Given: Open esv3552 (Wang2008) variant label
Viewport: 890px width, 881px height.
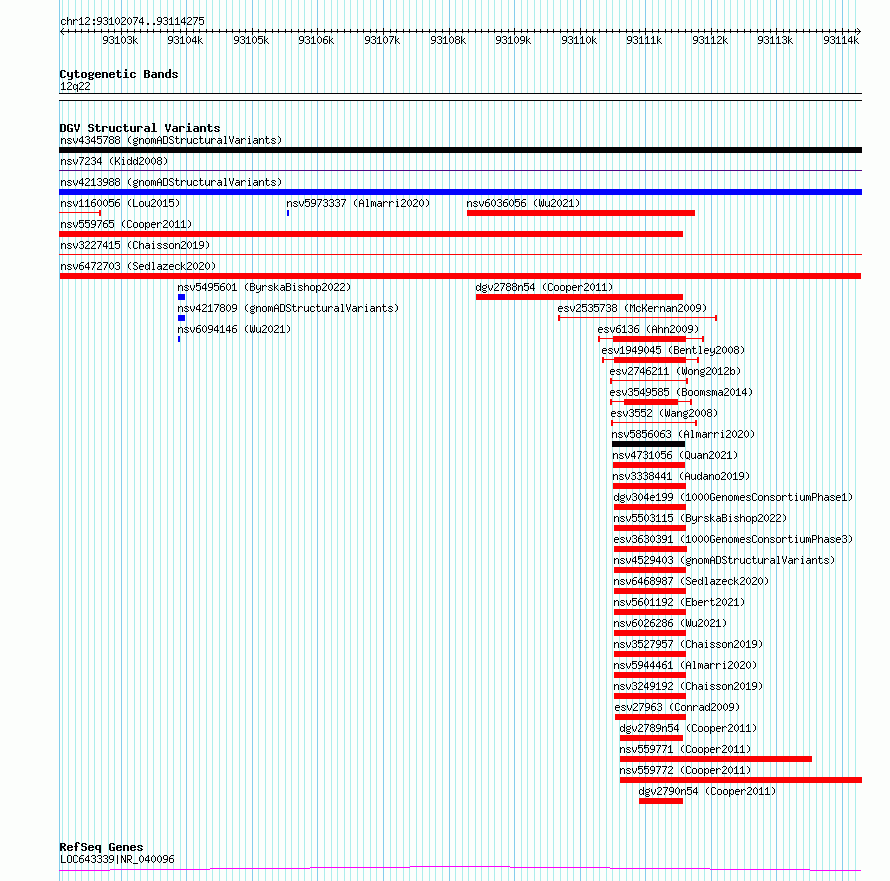Looking at the screenshot, I should click(664, 413).
